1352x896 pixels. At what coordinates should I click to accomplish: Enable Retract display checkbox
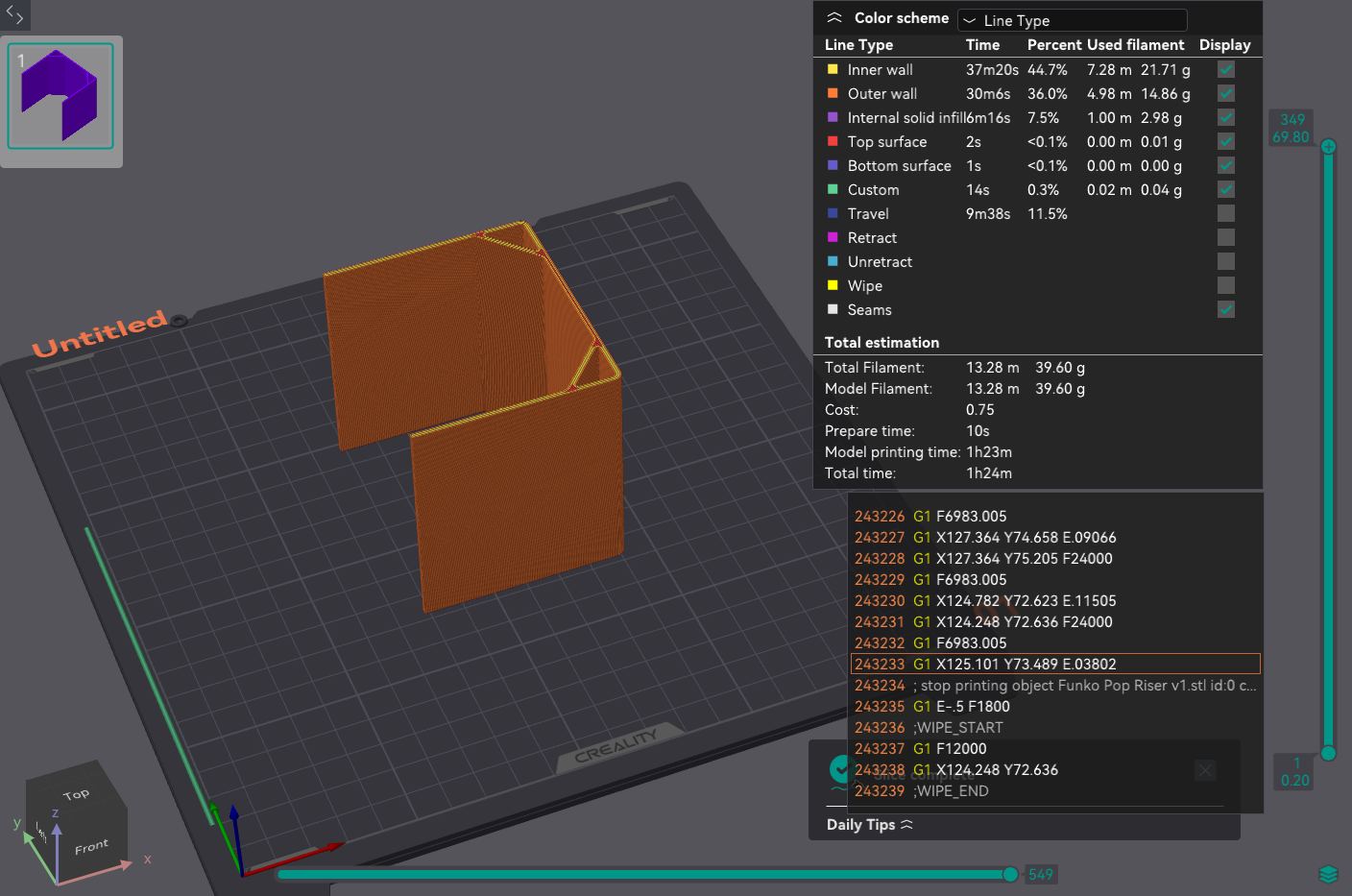[1226, 237]
